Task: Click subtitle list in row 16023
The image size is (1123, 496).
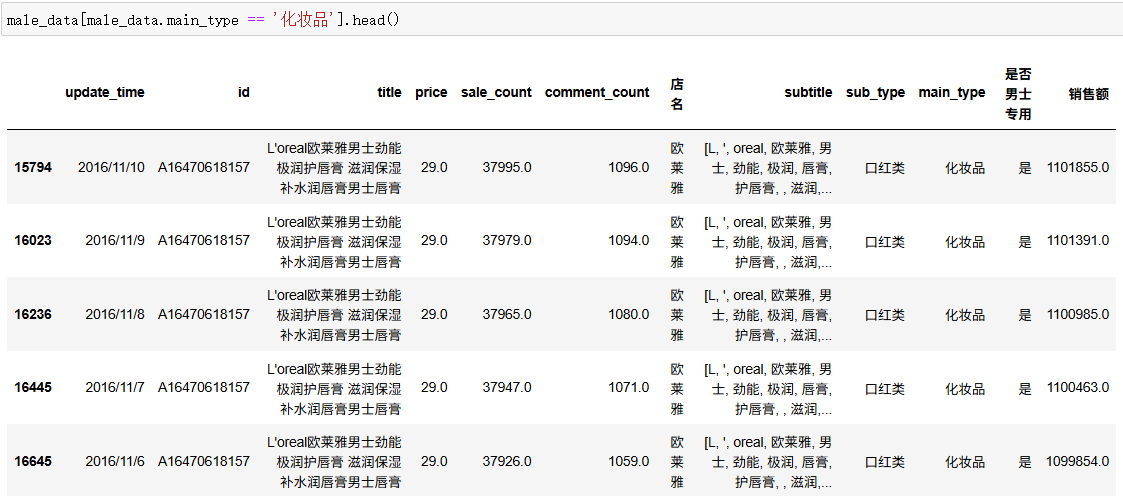Action: coord(768,241)
